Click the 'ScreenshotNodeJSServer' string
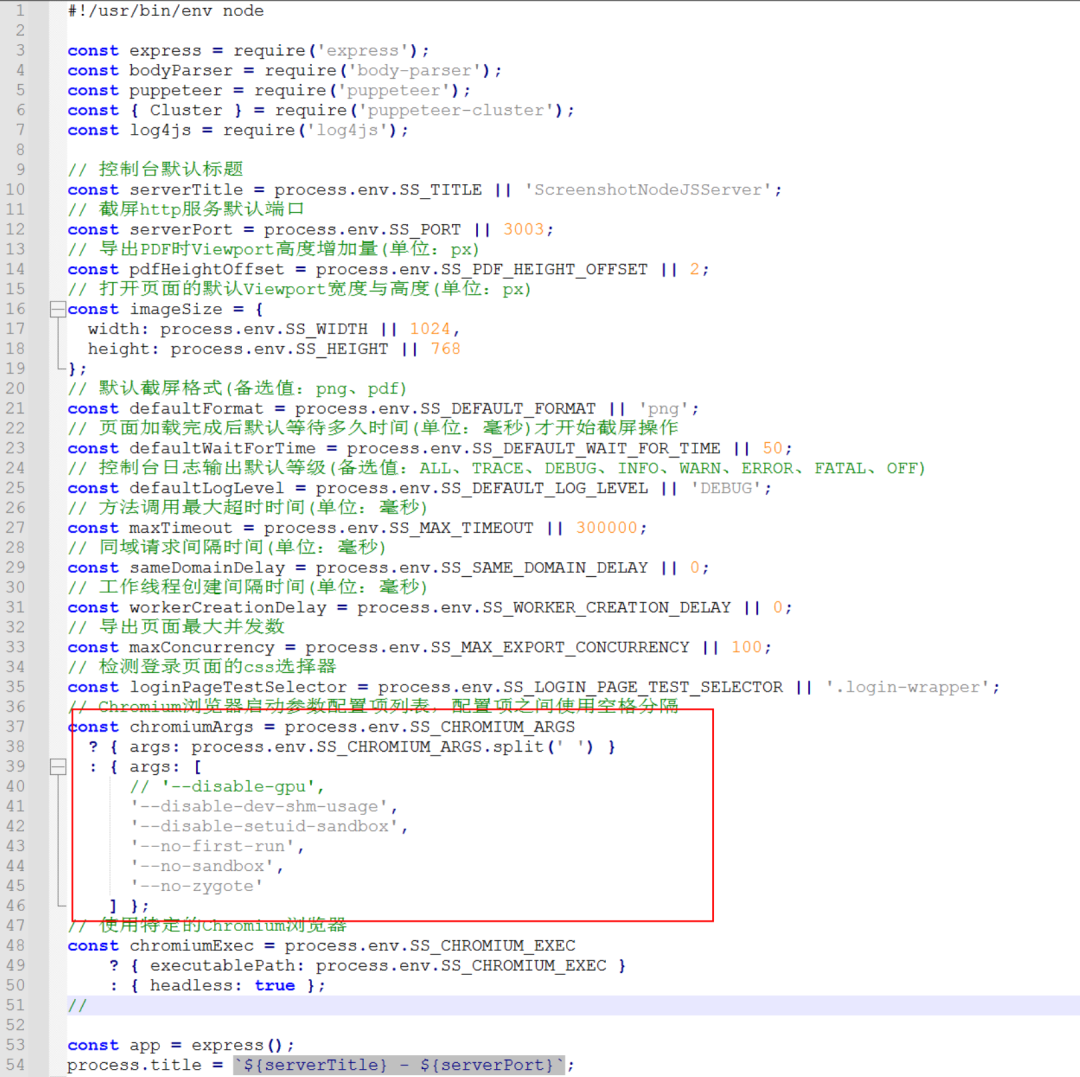The height and width of the screenshot is (1077, 1080). pyautogui.click(x=648, y=189)
